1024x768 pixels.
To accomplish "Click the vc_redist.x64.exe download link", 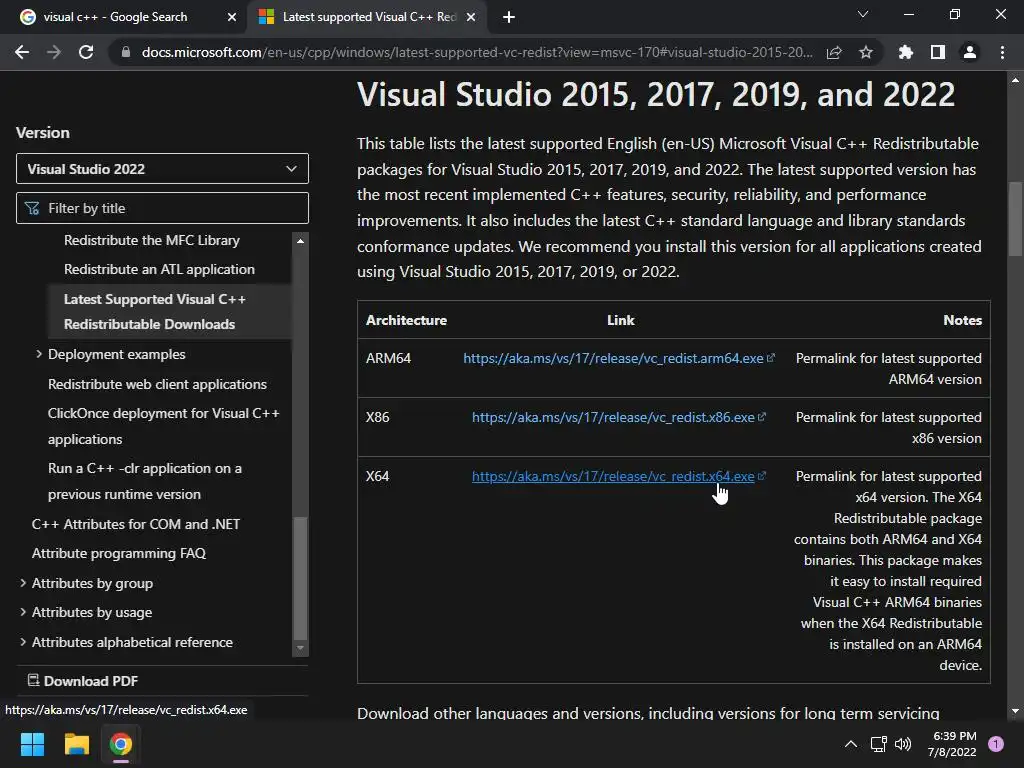I will tap(612, 476).
